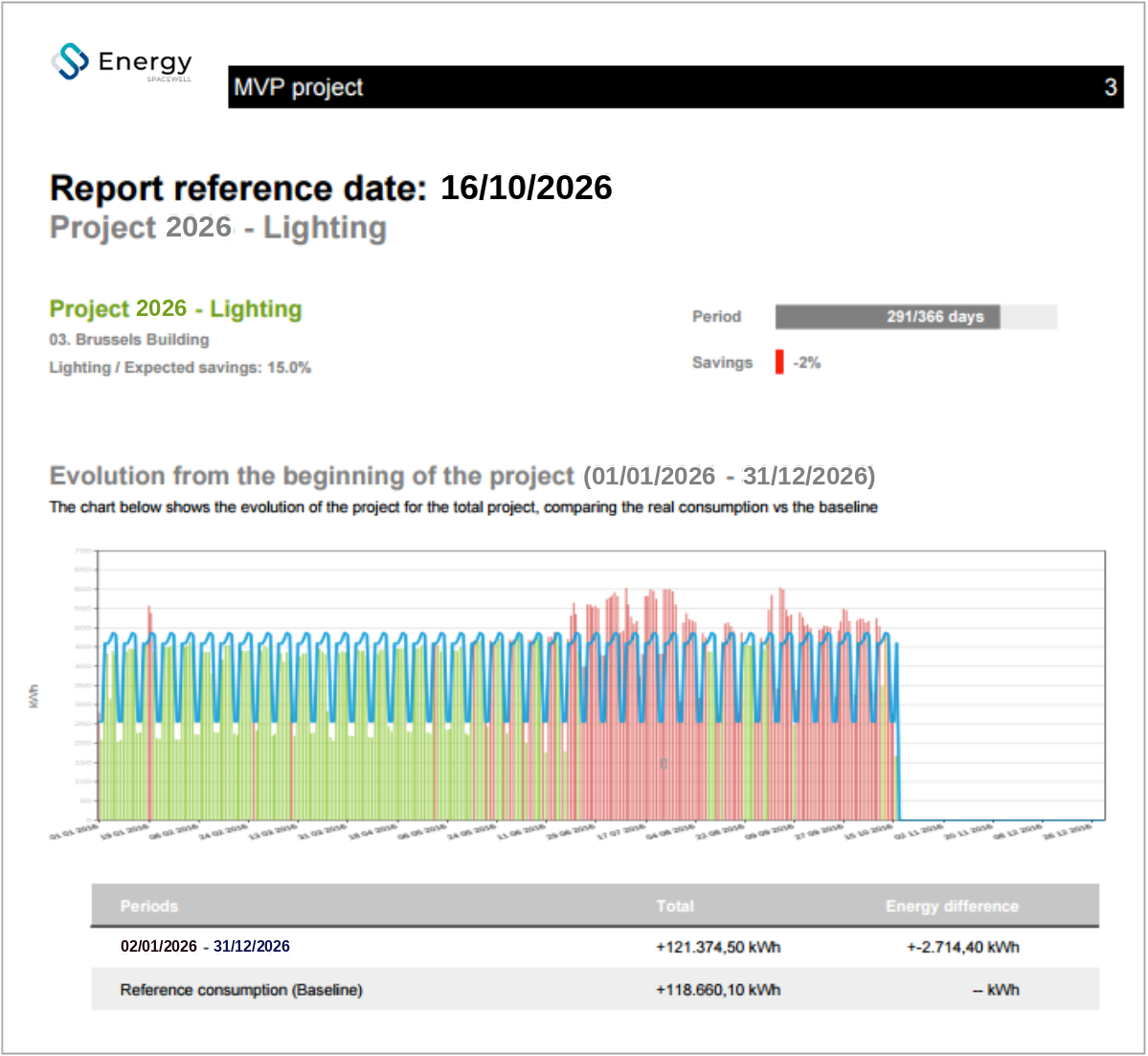Open the green 'Project 2026 - Lighting' heading
The width and height of the screenshot is (1148, 1056).
(176, 309)
